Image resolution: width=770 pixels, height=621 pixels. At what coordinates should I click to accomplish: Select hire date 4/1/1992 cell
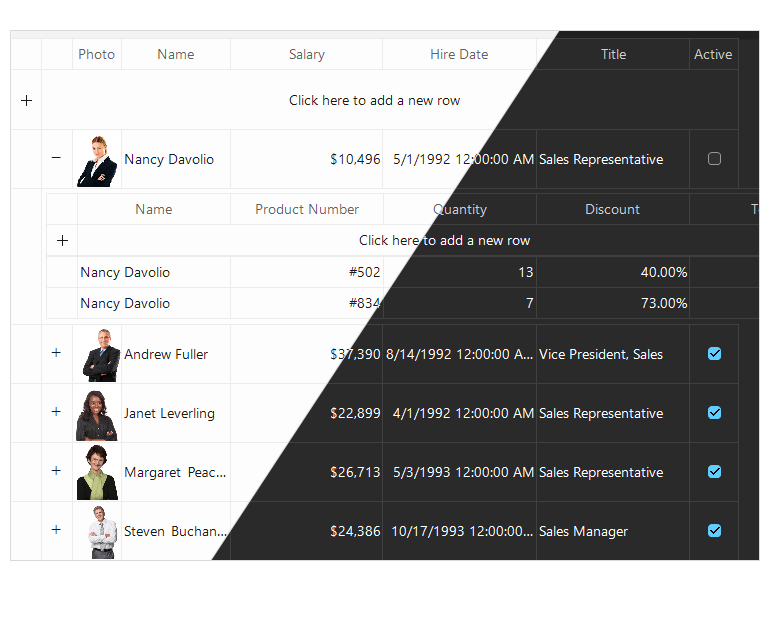pyautogui.click(x=460, y=413)
